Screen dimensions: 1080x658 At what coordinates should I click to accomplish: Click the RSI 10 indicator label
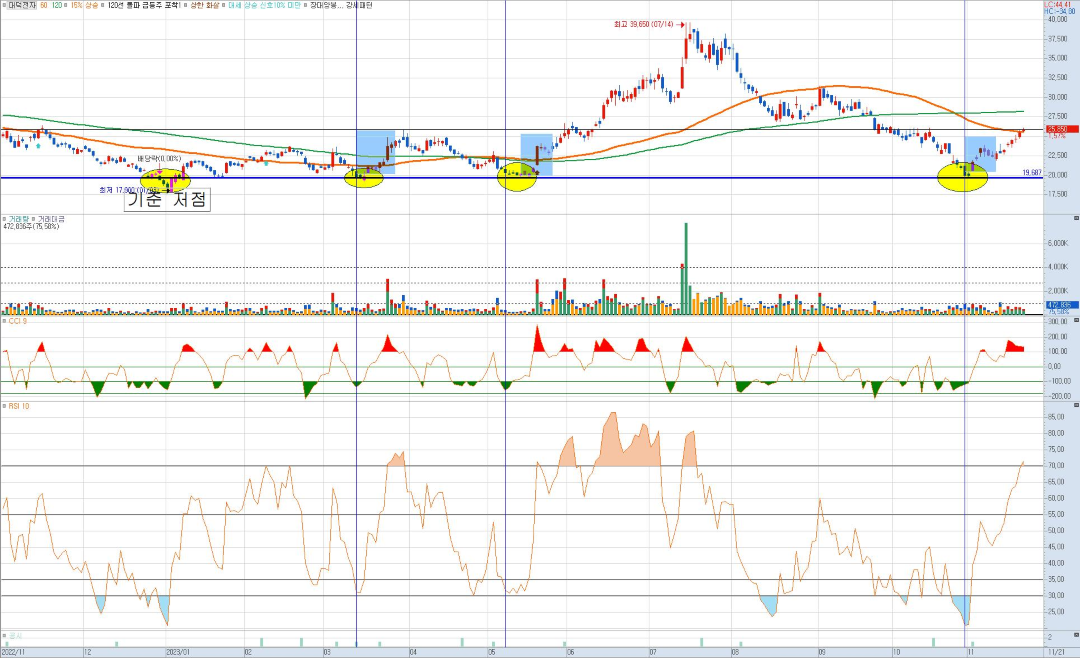click(x=17, y=407)
